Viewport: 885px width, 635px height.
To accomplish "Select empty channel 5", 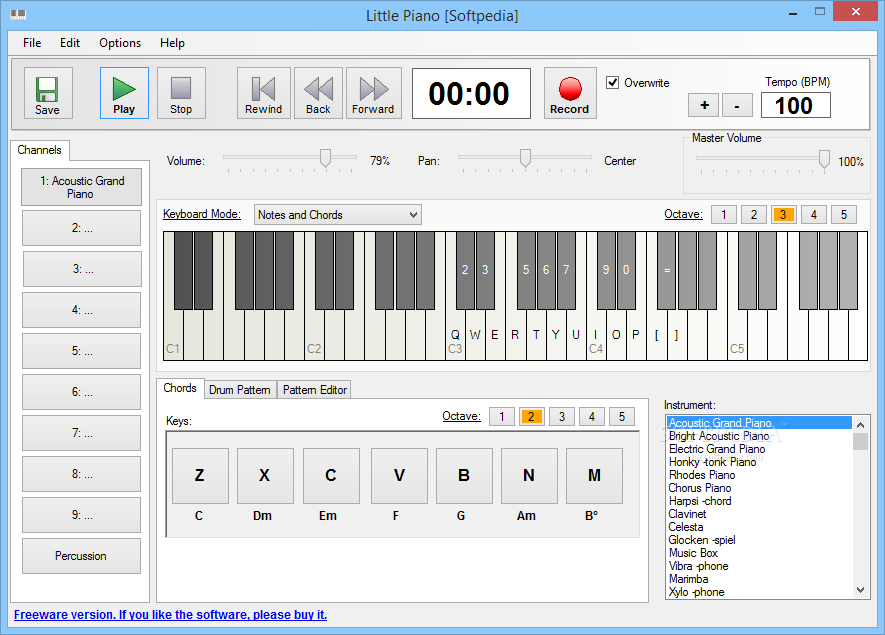I will click(81, 351).
